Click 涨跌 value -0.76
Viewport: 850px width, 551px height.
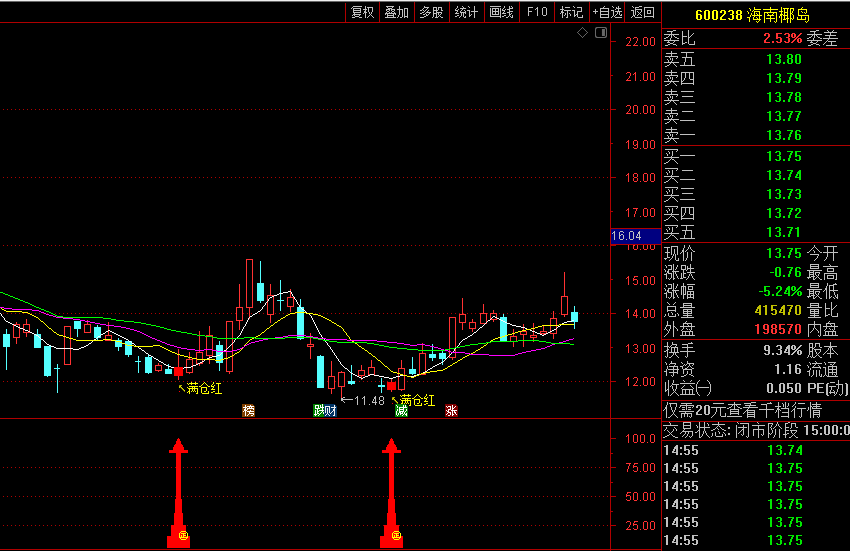[785, 272]
